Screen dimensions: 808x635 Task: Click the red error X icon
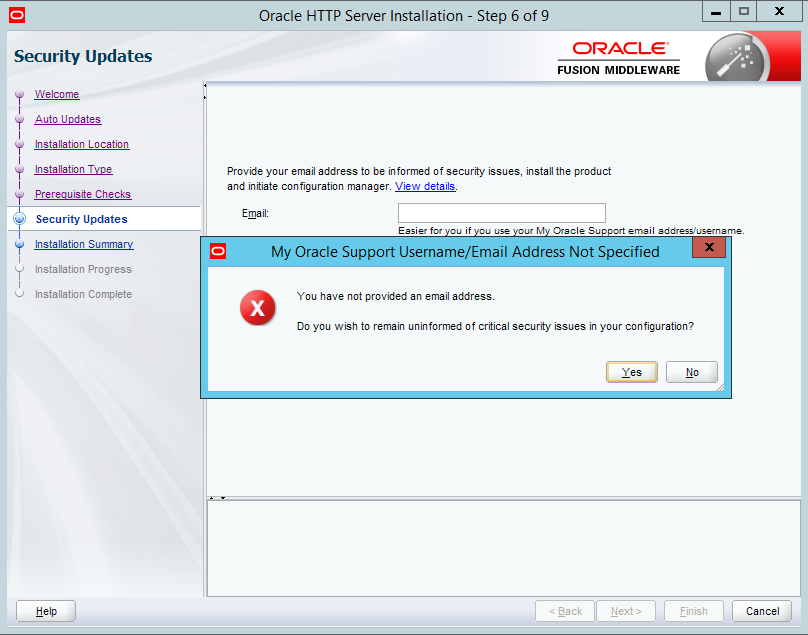pyautogui.click(x=257, y=309)
